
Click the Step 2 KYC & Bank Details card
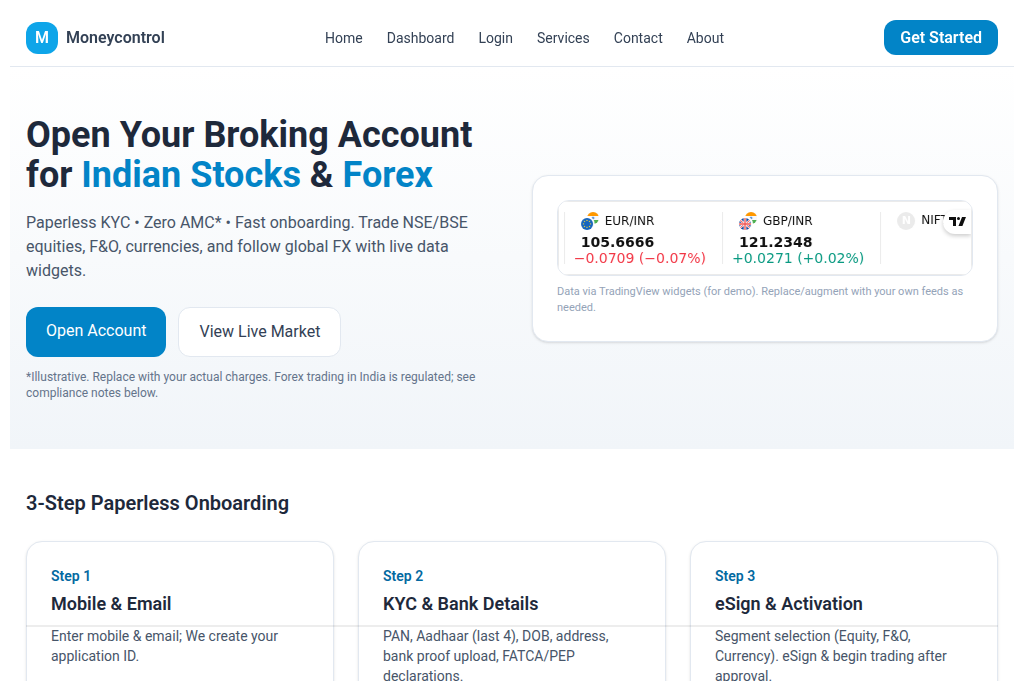[512, 610]
